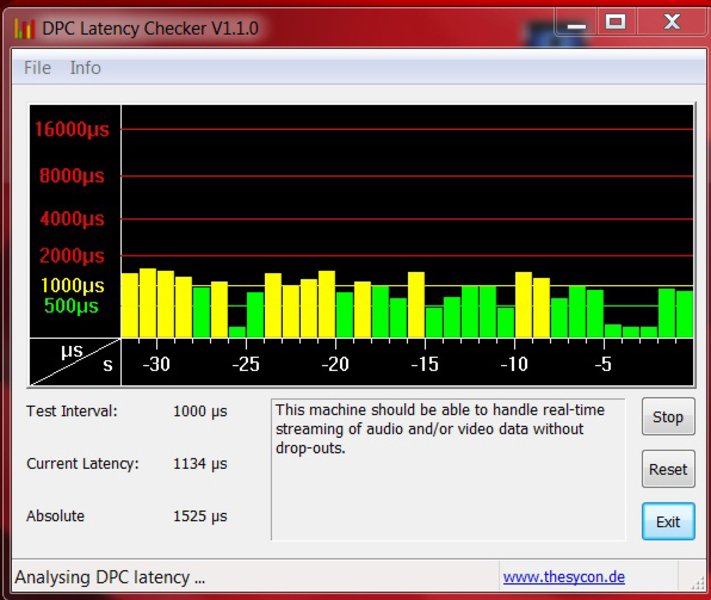Click the -15 time axis label
This screenshot has width=711, height=600.
coord(424,364)
